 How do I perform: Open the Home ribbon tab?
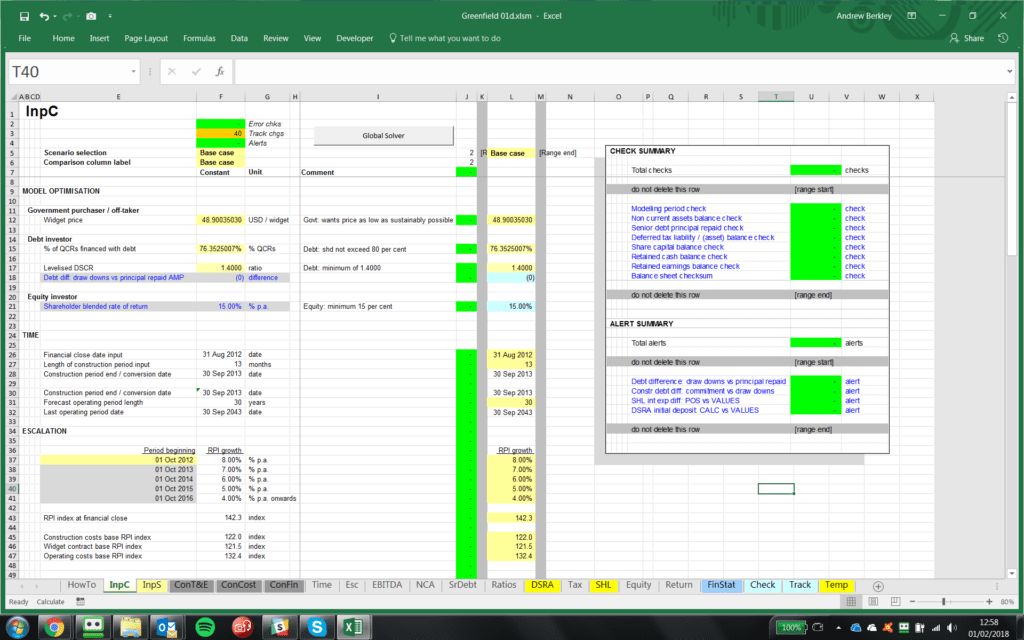[63, 39]
